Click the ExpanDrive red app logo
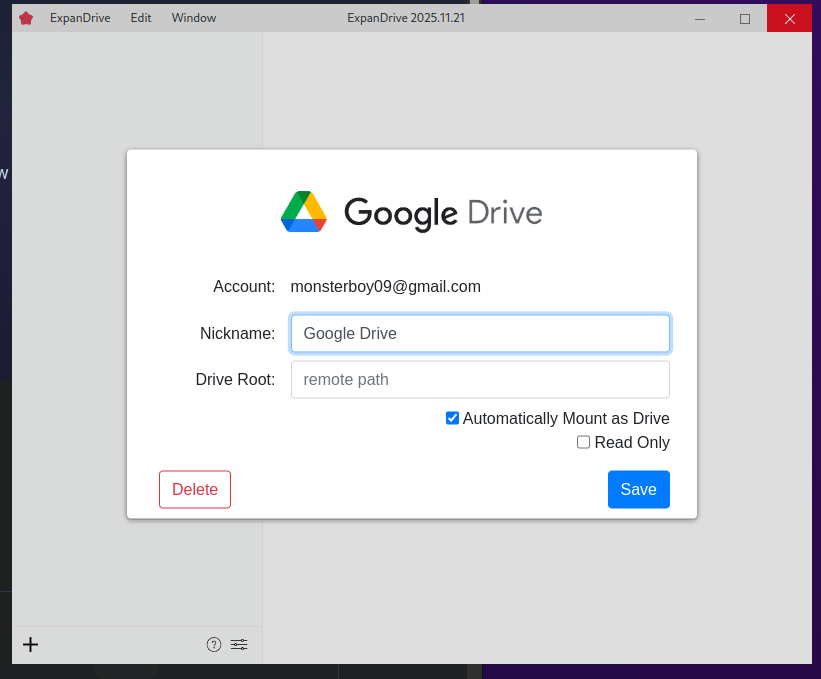The width and height of the screenshot is (821, 679). point(26,18)
